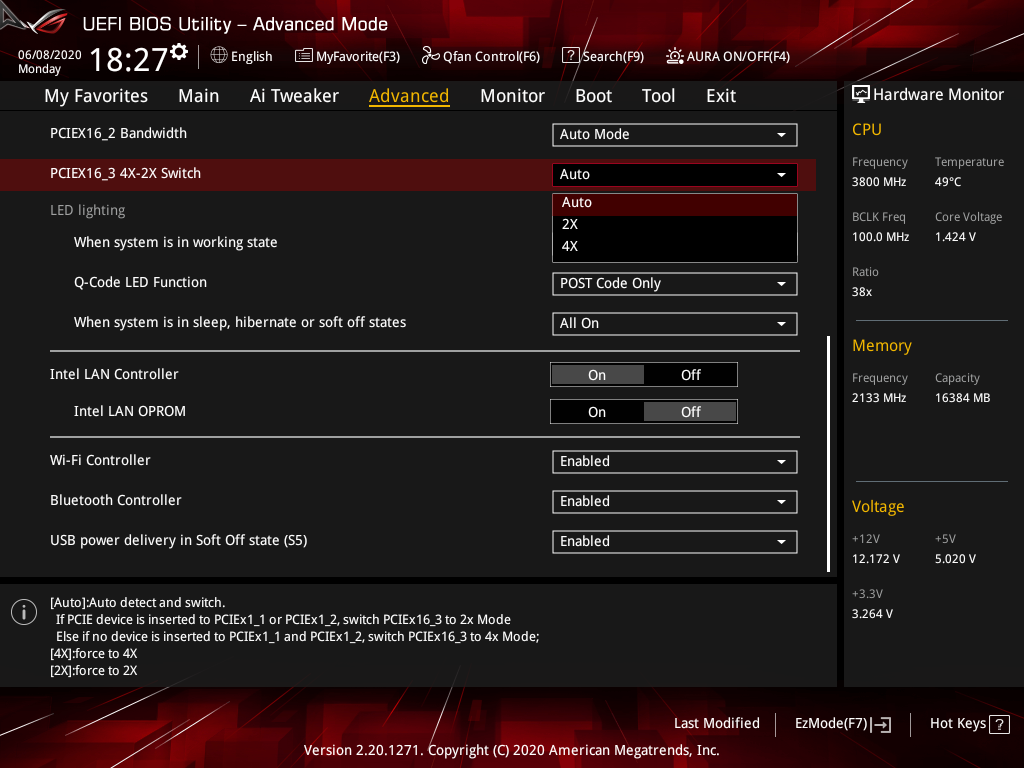
Task: Set Intel LAN OPROM to Off
Action: (690, 412)
